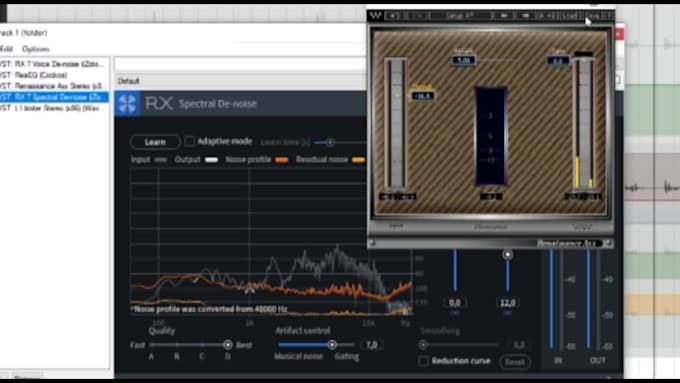Screen dimensions: 680x383
Task: Click the OUT level meter
Action: point(593,299)
